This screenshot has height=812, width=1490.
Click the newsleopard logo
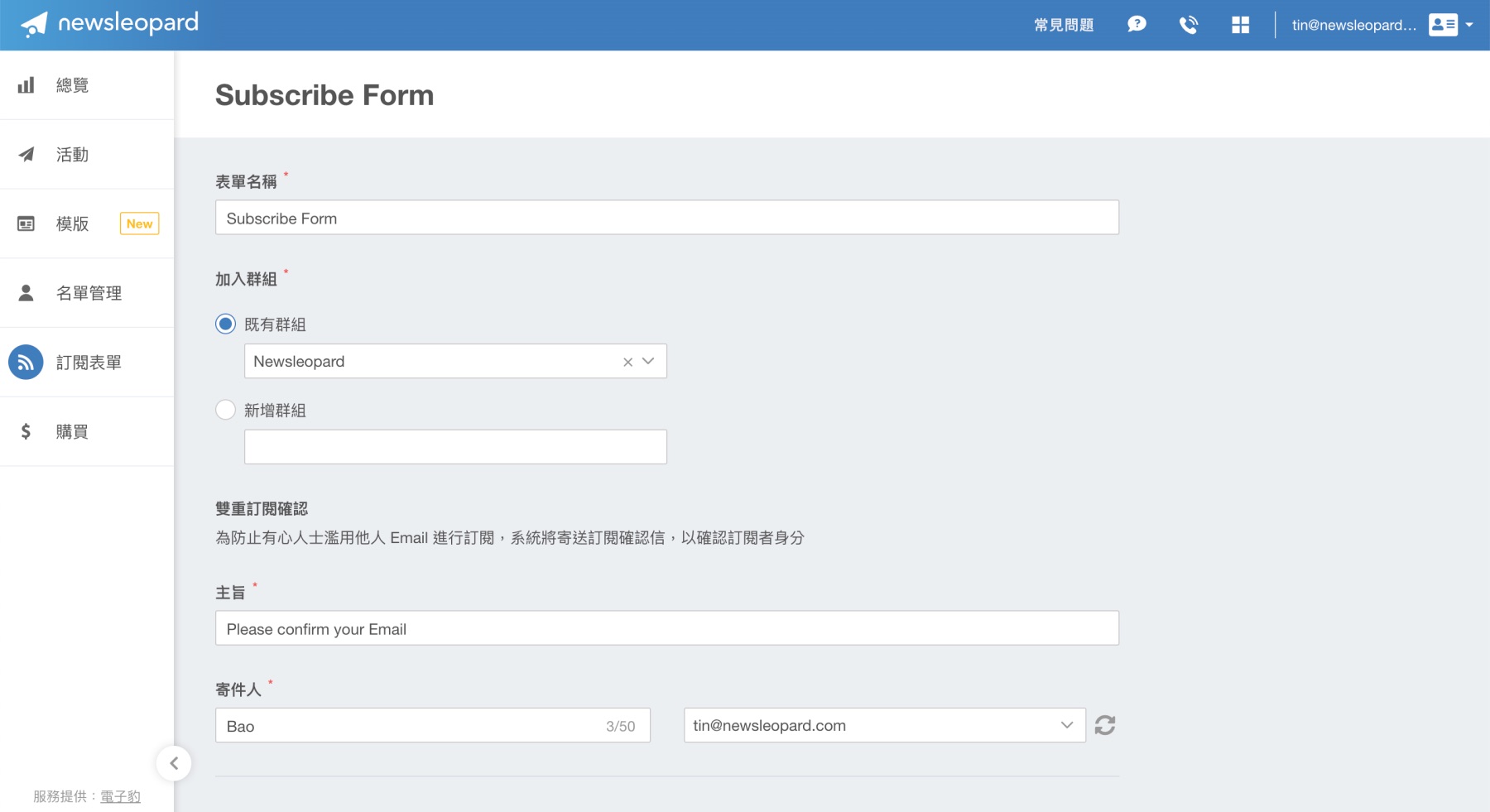point(109,24)
